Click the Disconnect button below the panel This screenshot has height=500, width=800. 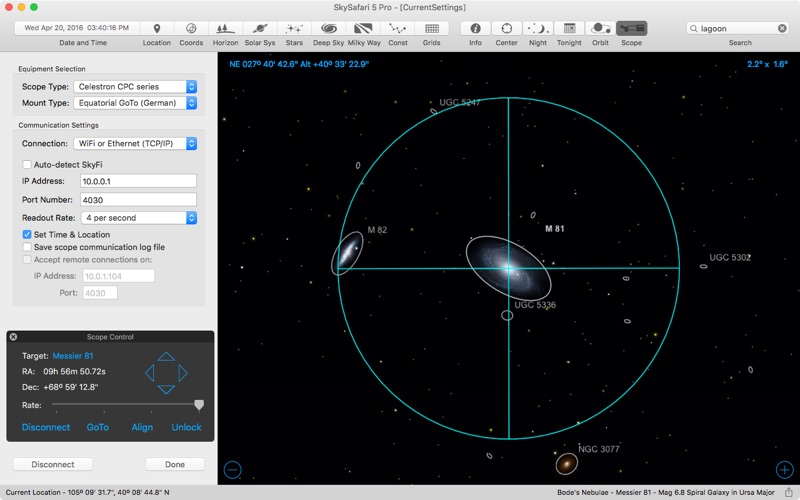point(53,464)
